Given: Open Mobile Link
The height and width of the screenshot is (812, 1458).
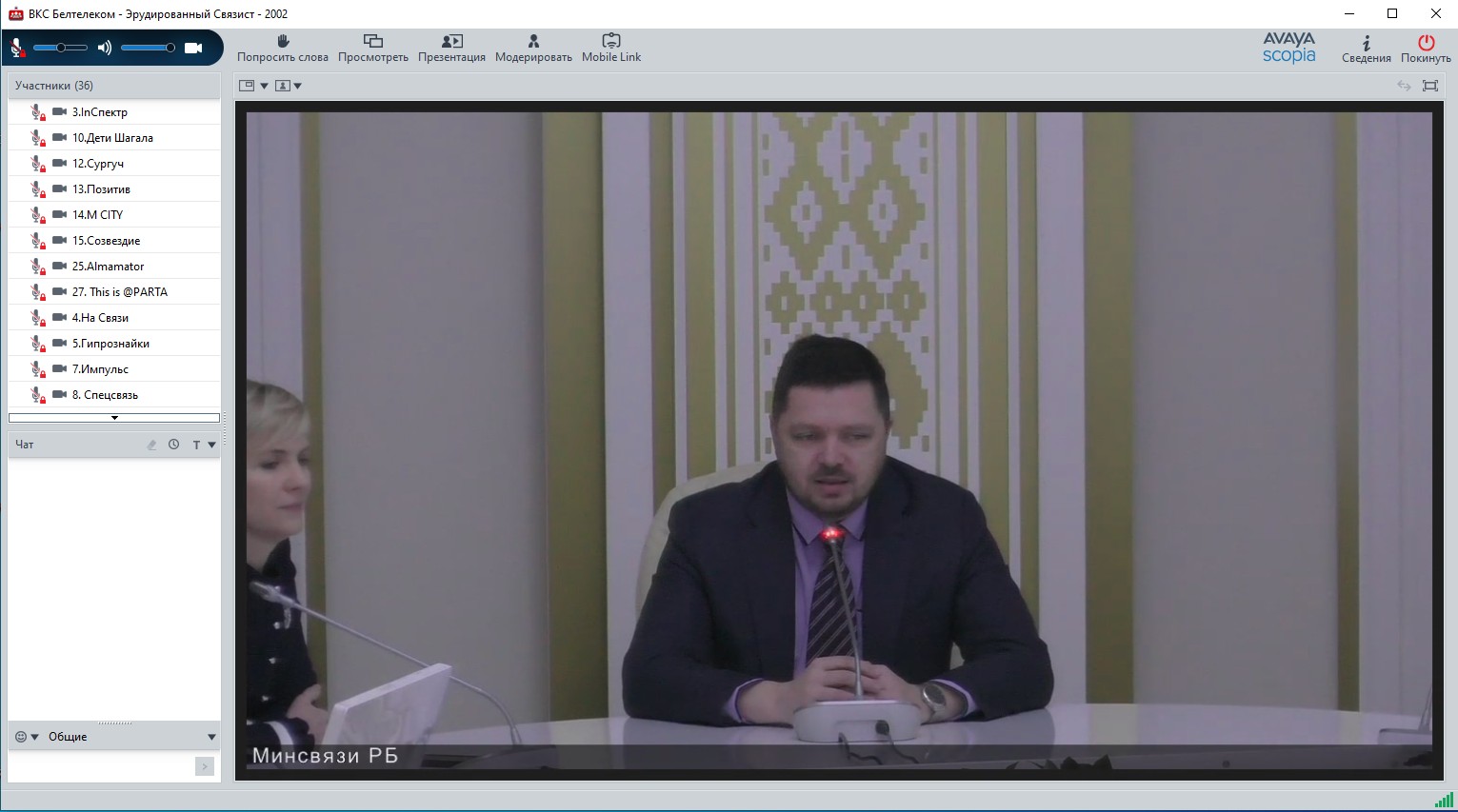Looking at the screenshot, I should tap(611, 49).
